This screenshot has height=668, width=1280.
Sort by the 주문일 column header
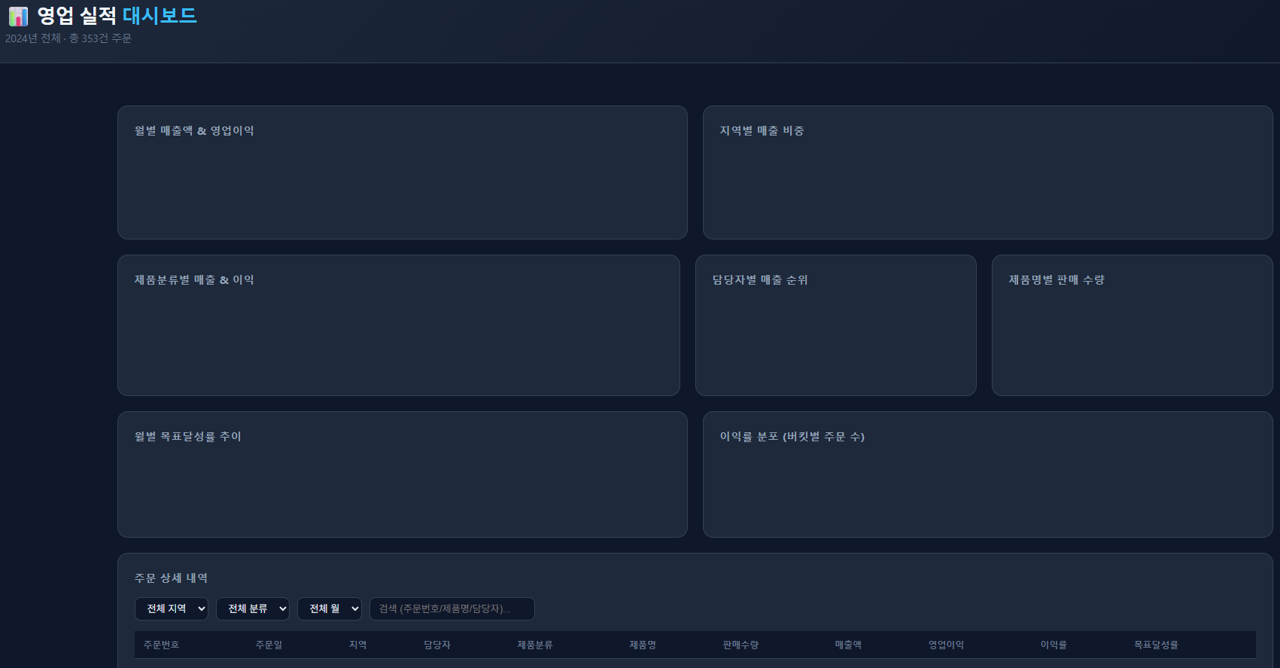[x=269, y=645]
